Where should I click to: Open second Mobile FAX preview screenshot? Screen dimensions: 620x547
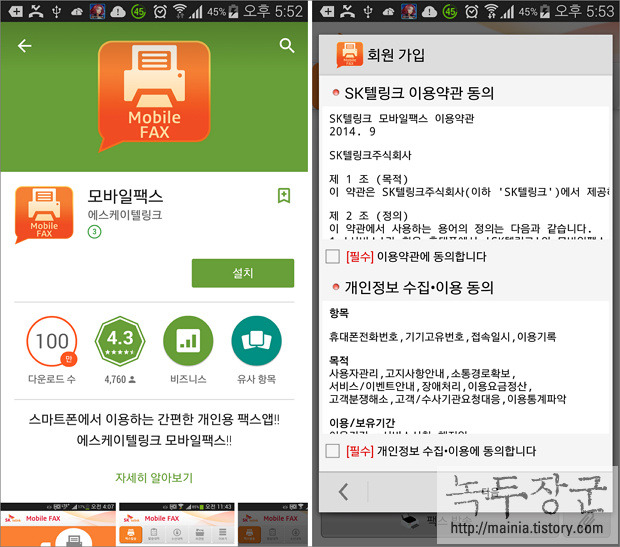(x=177, y=525)
